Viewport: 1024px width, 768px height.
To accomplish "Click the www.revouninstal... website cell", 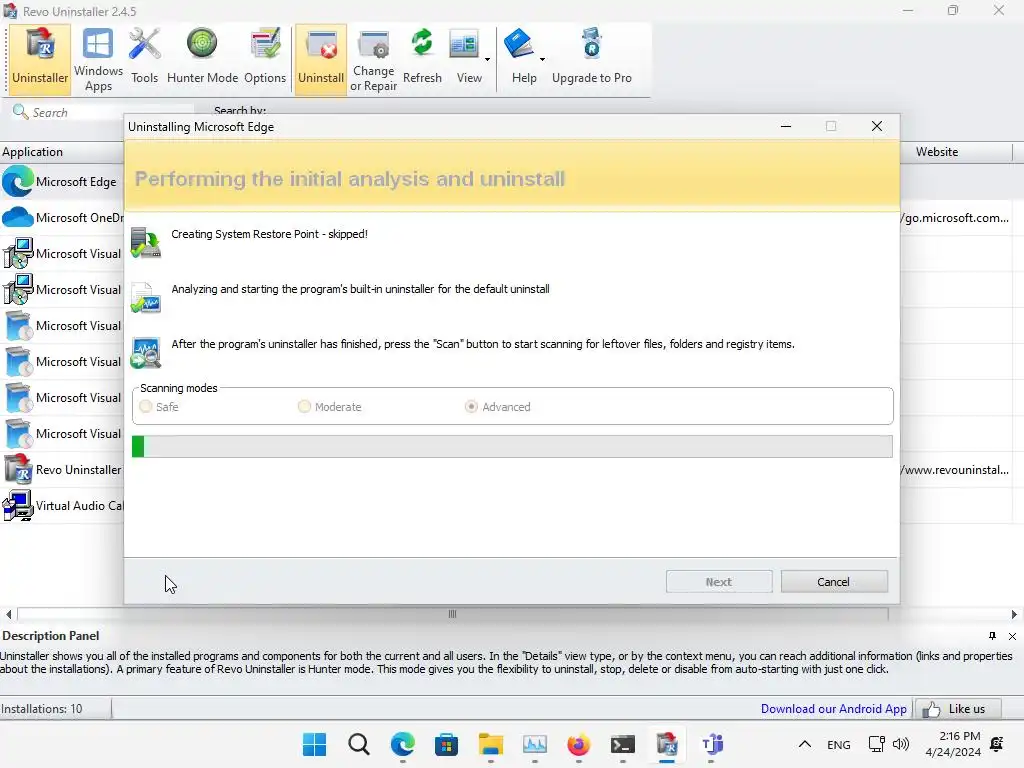I will click(x=955, y=470).
